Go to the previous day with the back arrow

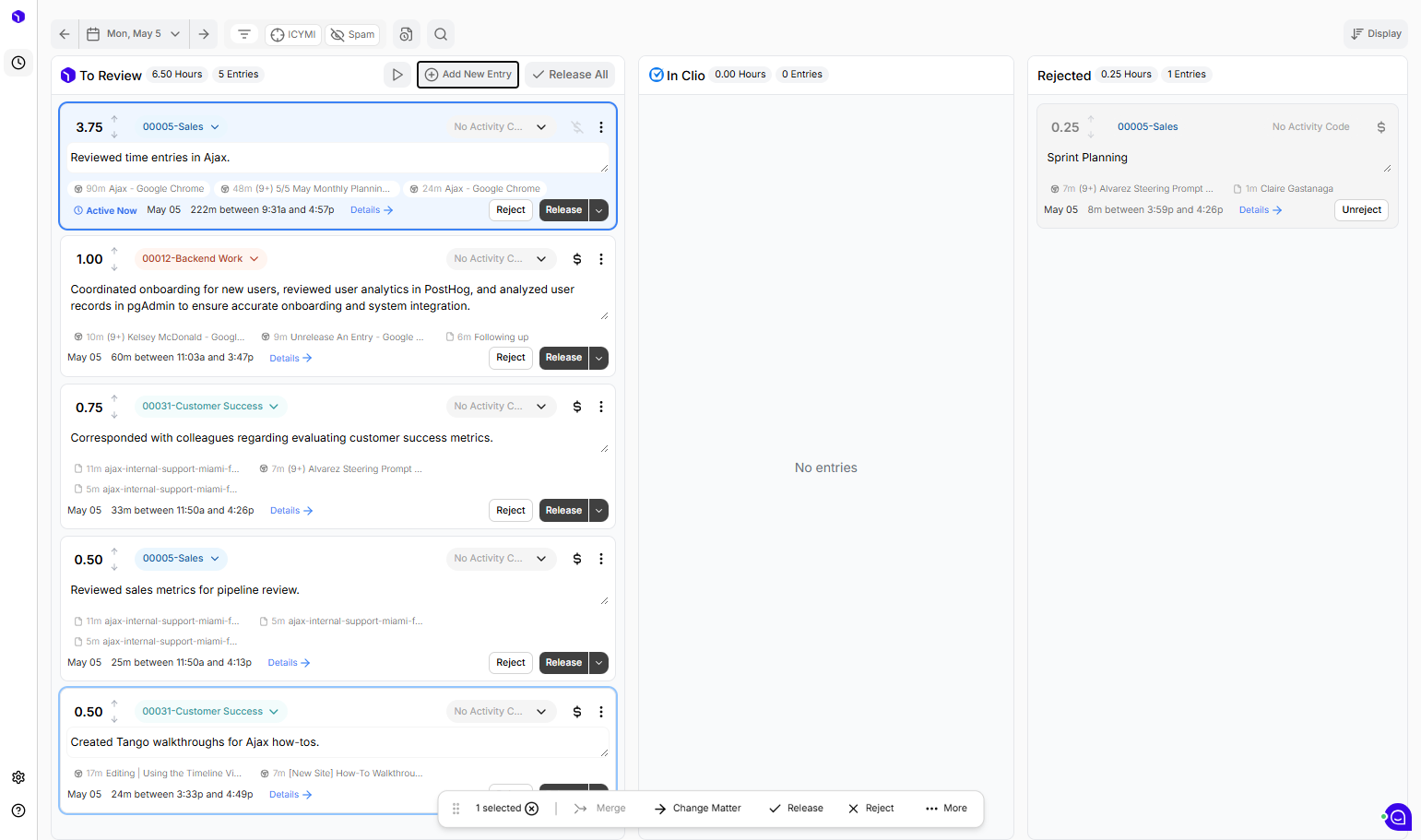[65, 34]
